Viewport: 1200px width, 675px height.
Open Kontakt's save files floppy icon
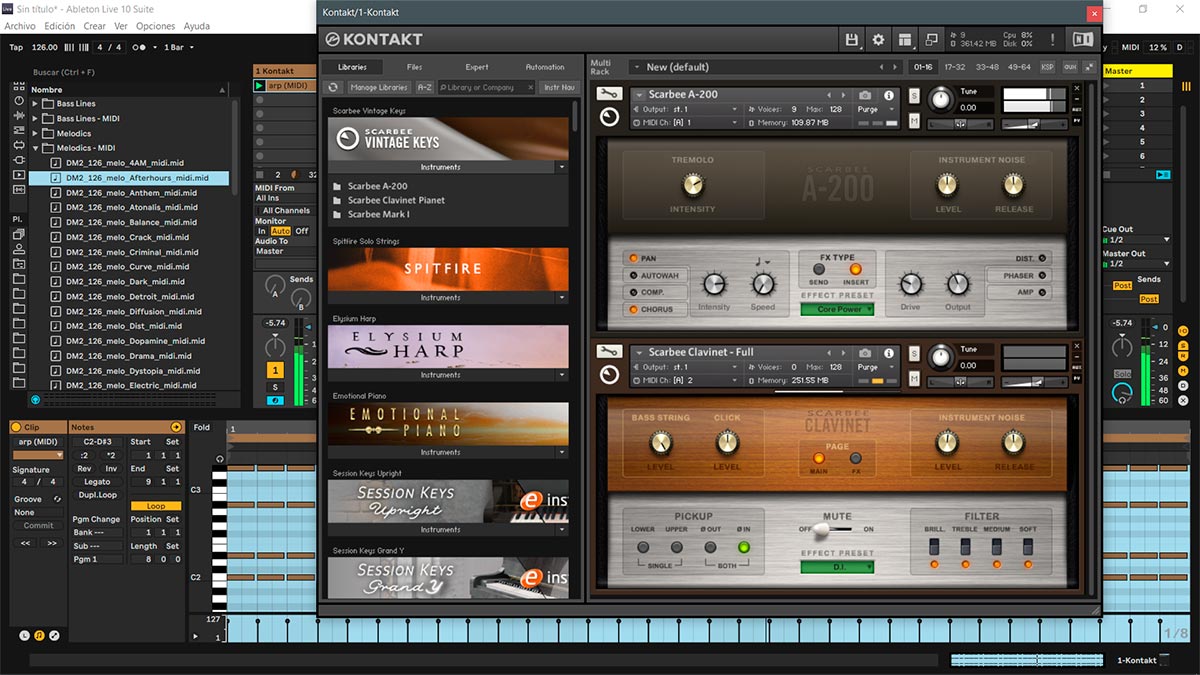click(851, 40)
